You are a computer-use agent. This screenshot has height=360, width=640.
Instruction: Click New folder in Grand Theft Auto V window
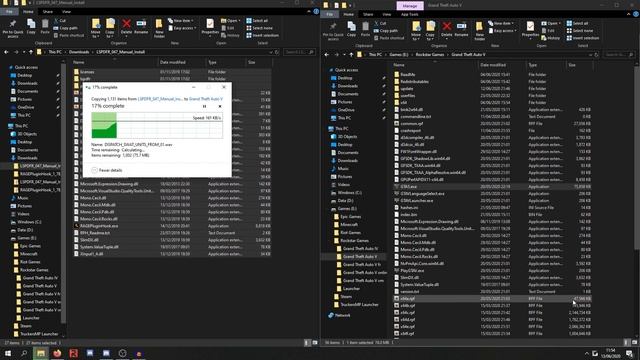coord(480,31)
